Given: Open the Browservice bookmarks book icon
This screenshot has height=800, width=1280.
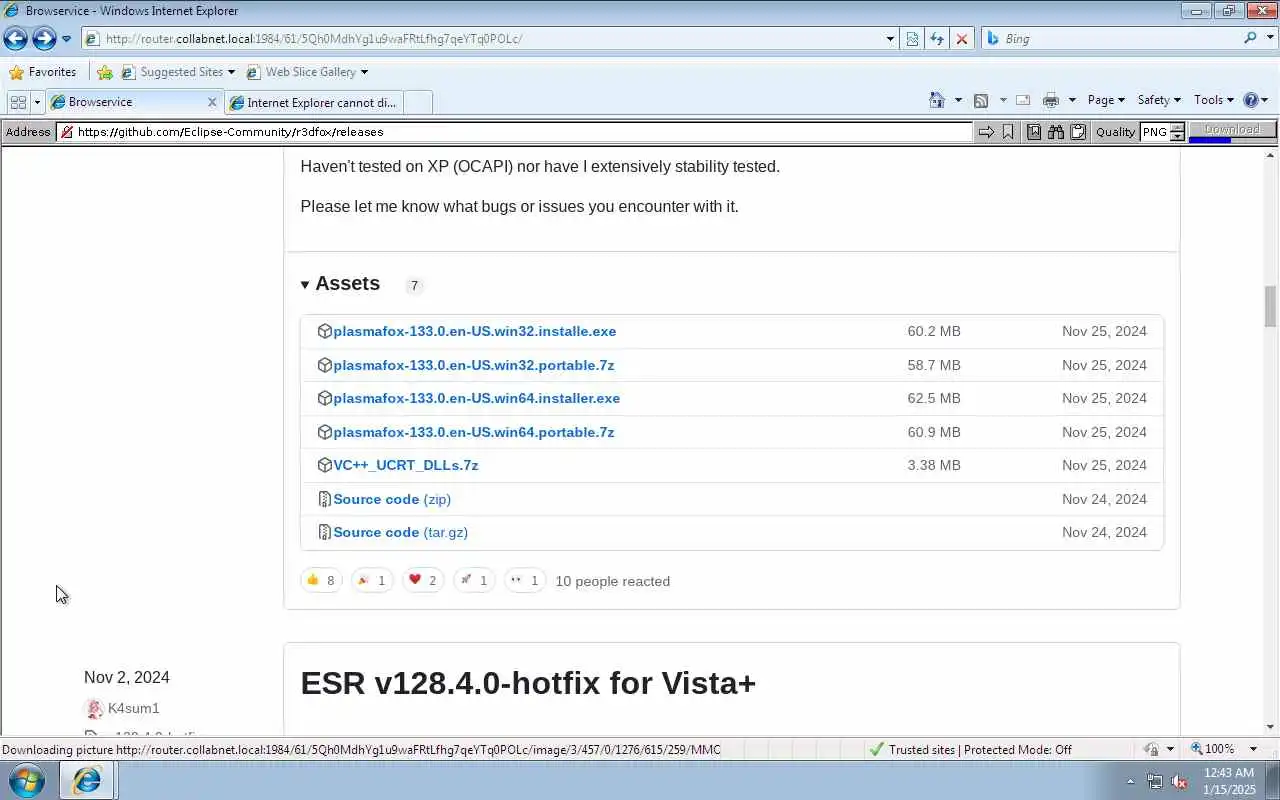Looking at the screenshot, I should point(1034,132).
